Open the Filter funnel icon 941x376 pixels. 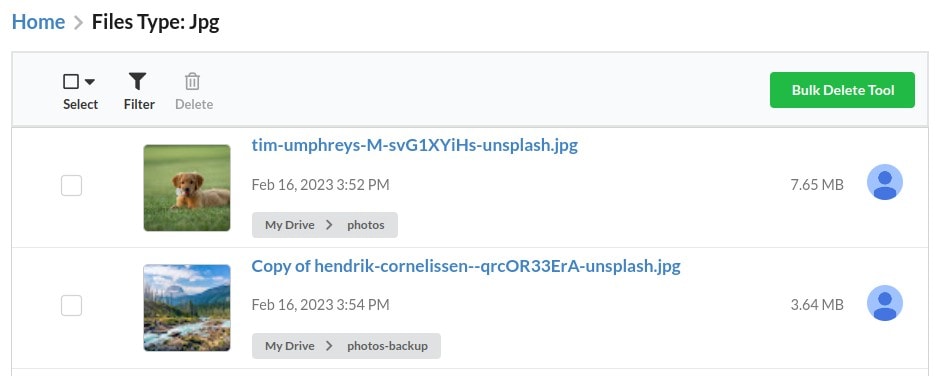[x=137, y=81]
